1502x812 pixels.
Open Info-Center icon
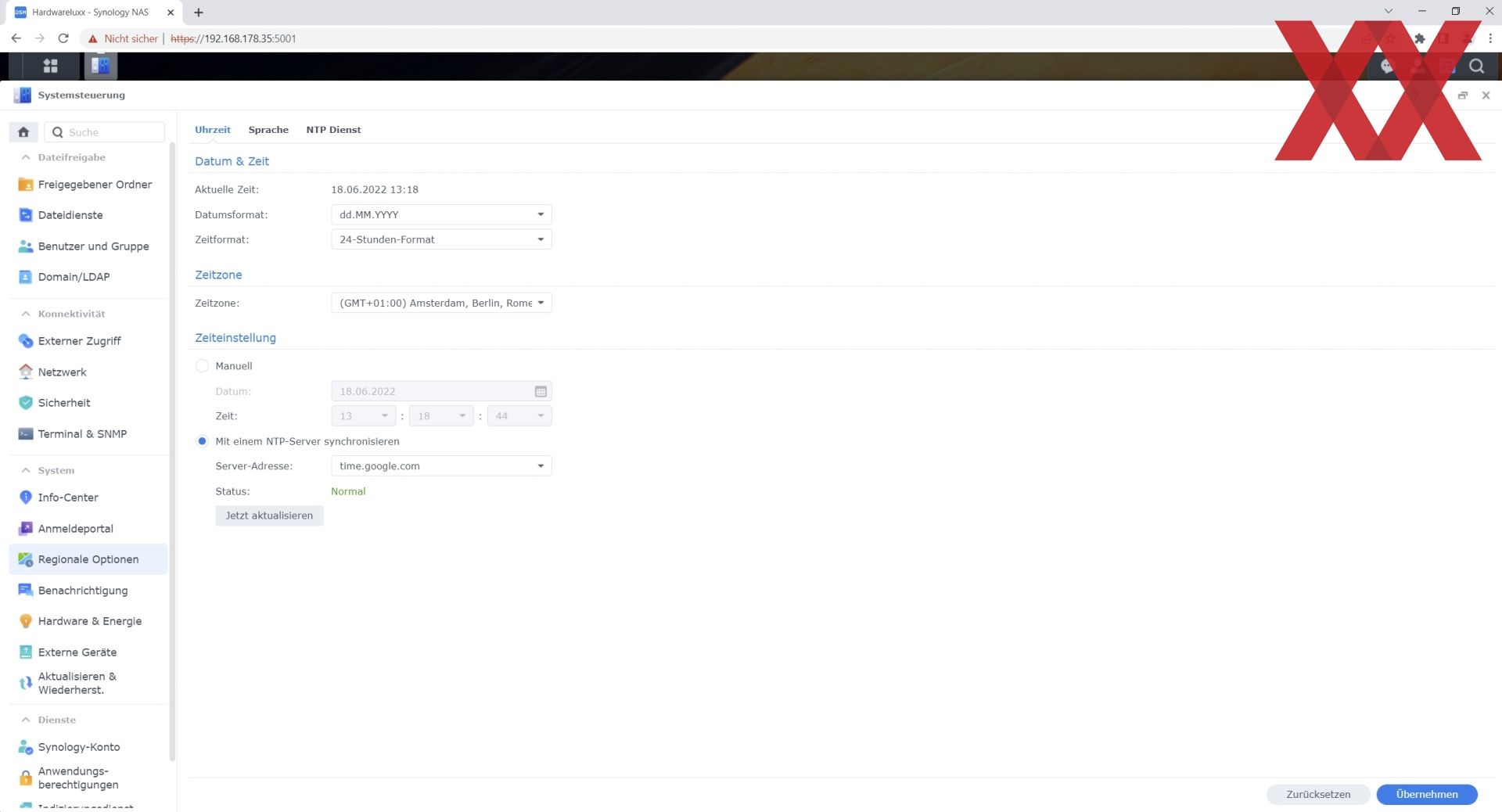tap(26, 498)
